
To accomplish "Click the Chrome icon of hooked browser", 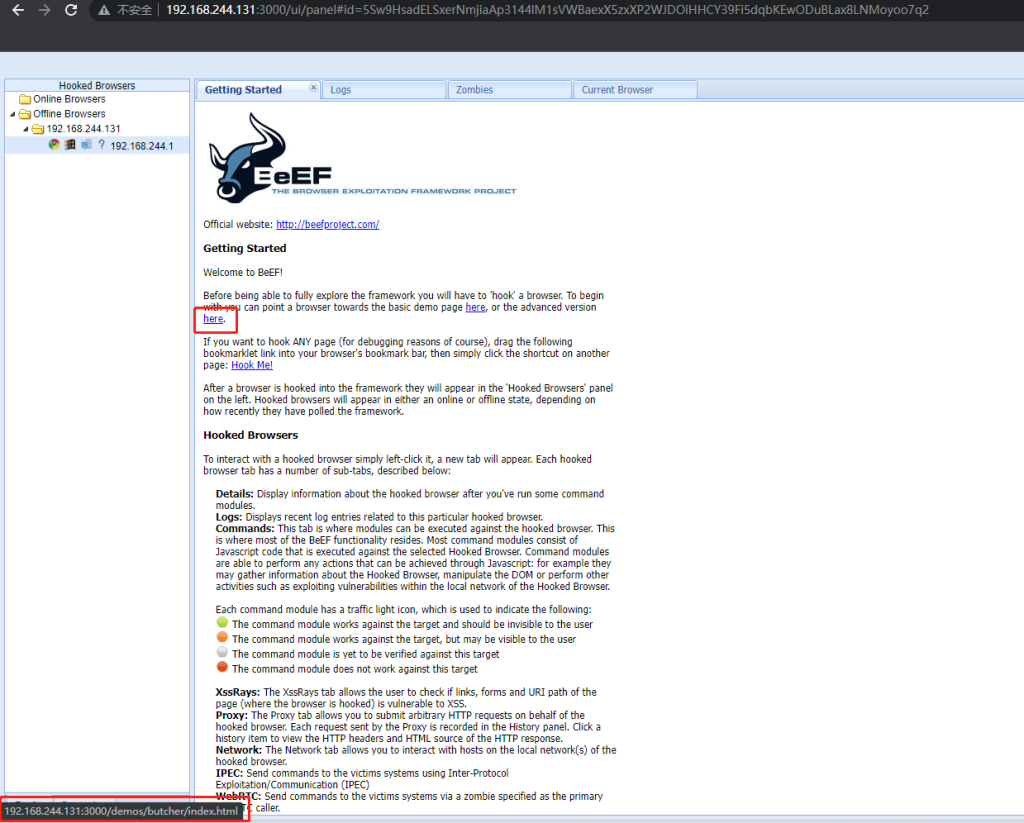I will point(54,144).
